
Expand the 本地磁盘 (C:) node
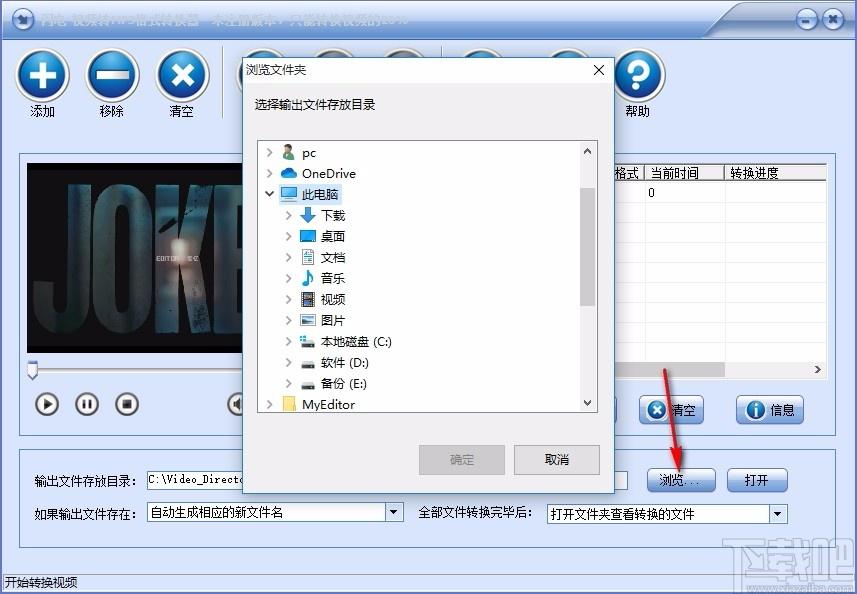coord(289,342)
